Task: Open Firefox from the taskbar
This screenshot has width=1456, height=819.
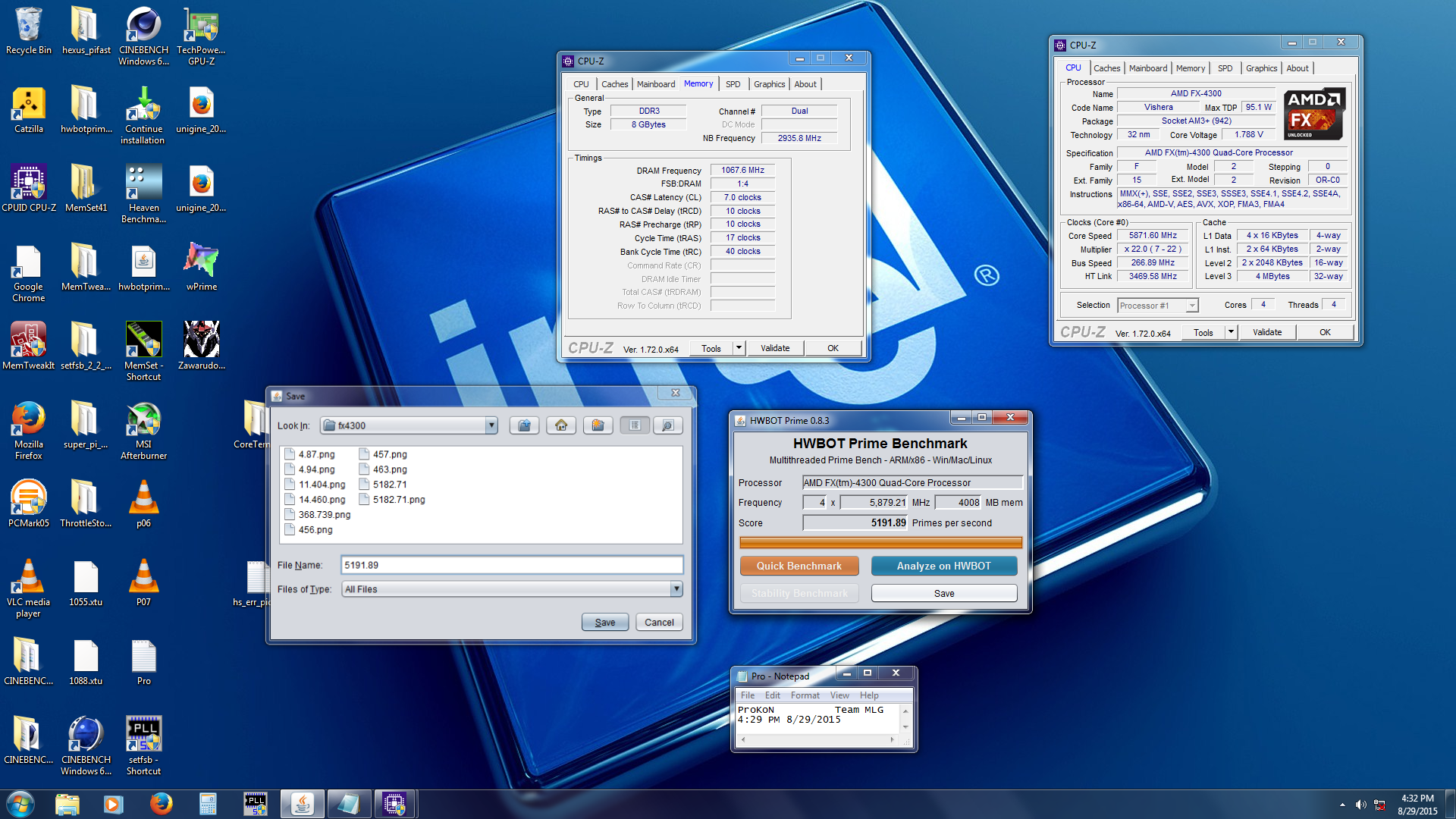Action: (x=161, y=804)
